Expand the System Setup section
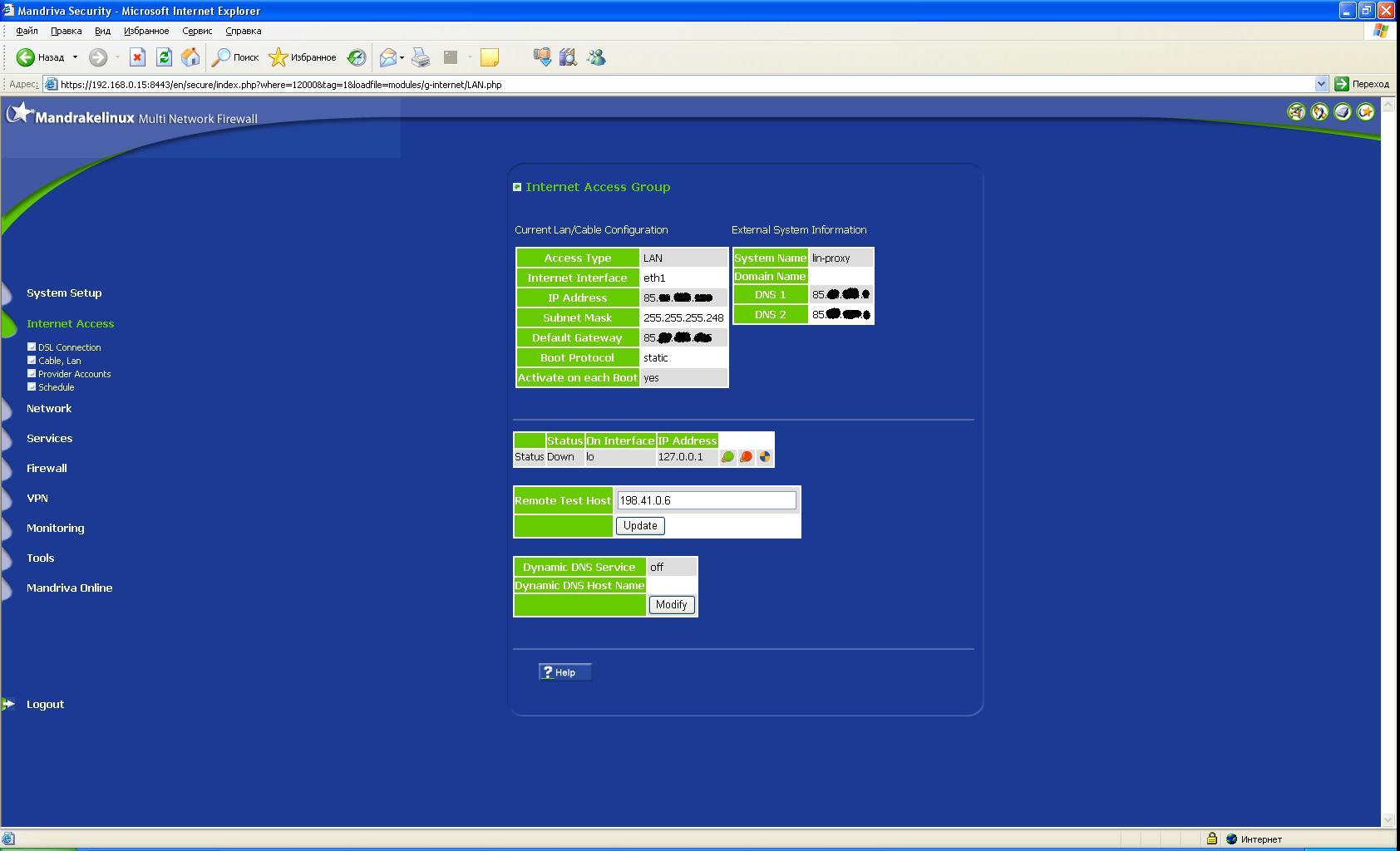 64,293
